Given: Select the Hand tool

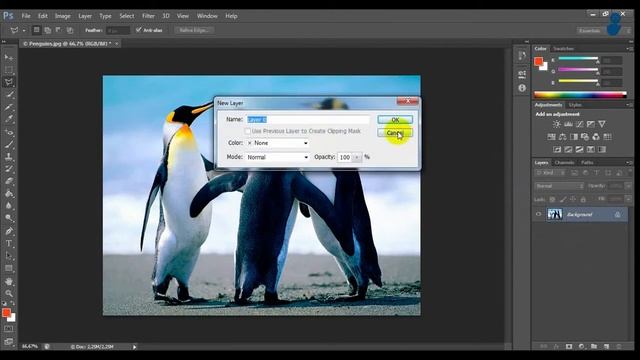Looking at the screenshot, I should (9, 281).
